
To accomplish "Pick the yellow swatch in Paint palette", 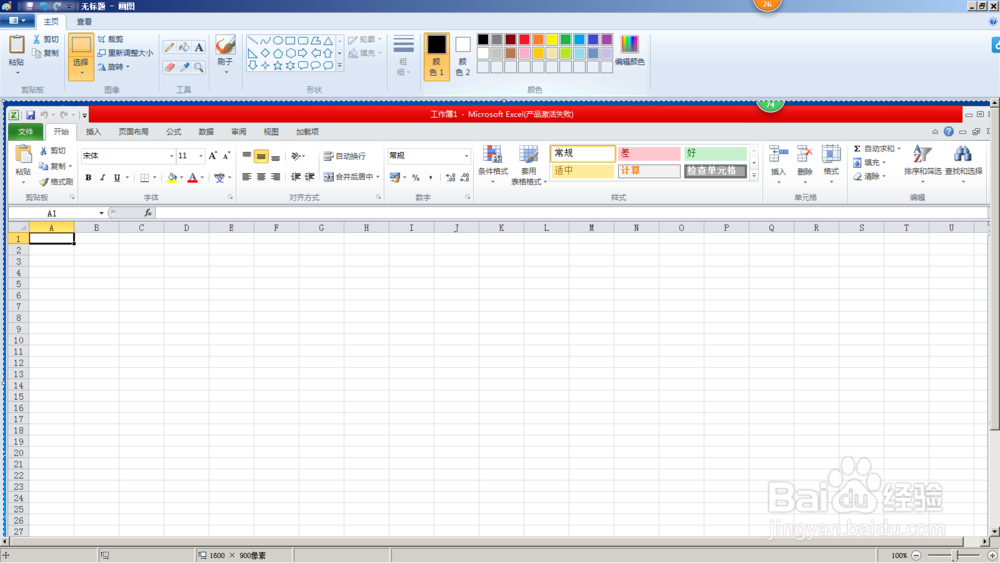I will tap(552, 40).
